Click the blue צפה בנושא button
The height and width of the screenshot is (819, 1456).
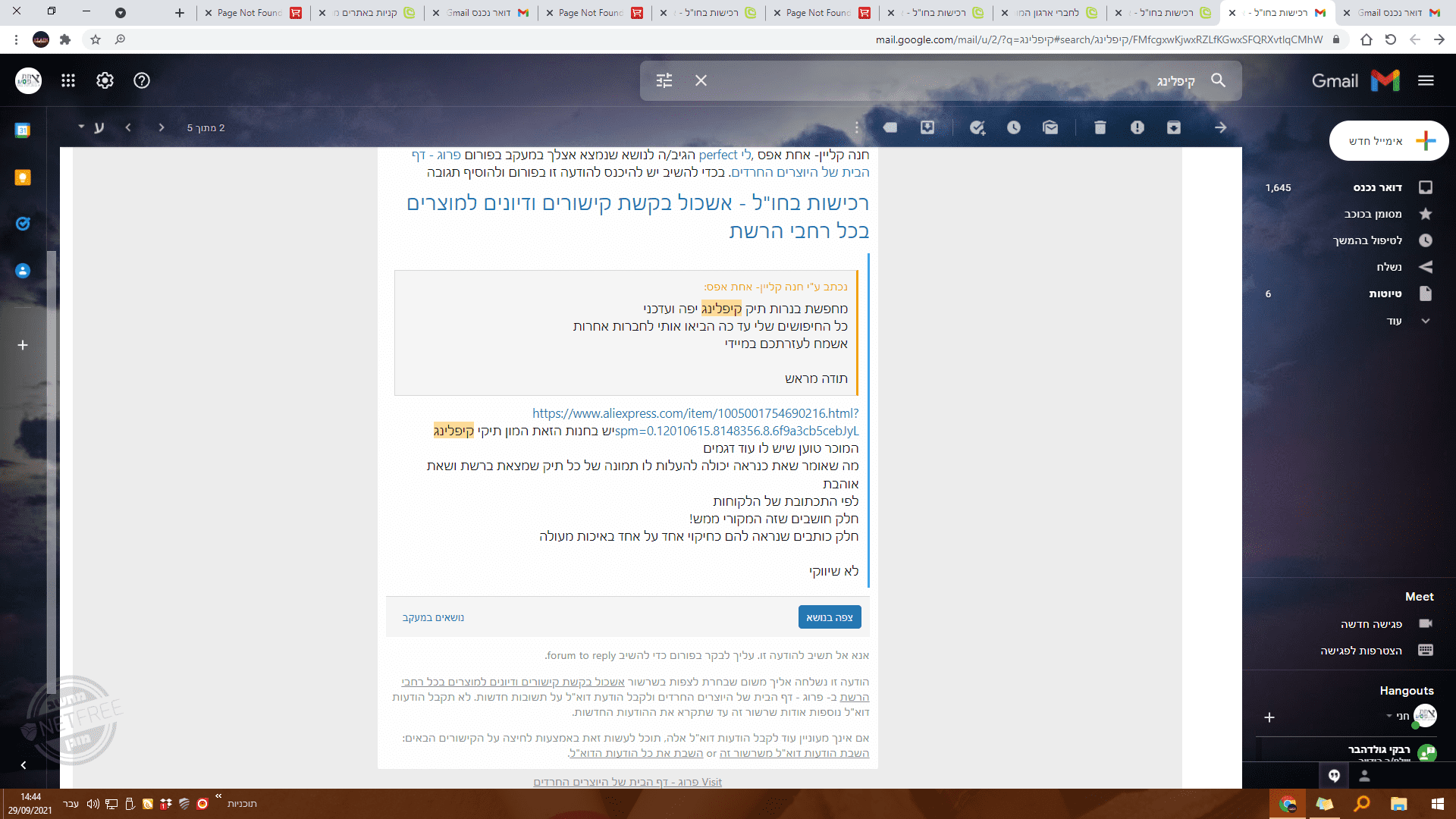(829, 617)
